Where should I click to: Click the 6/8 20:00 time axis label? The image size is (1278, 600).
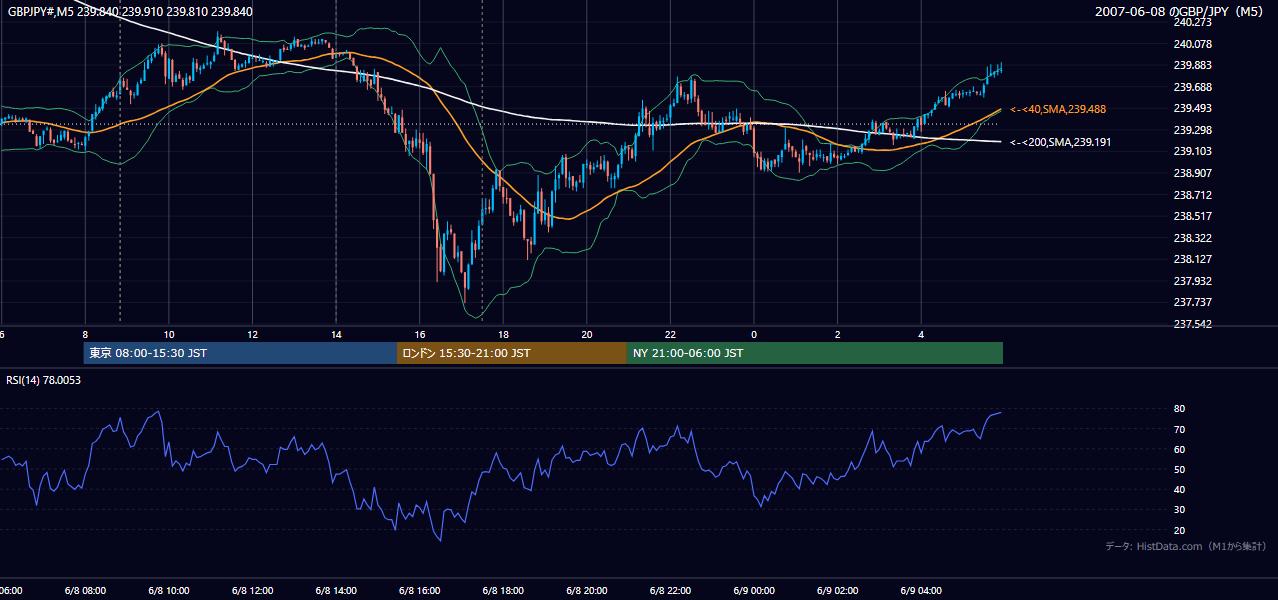(587, 591)
